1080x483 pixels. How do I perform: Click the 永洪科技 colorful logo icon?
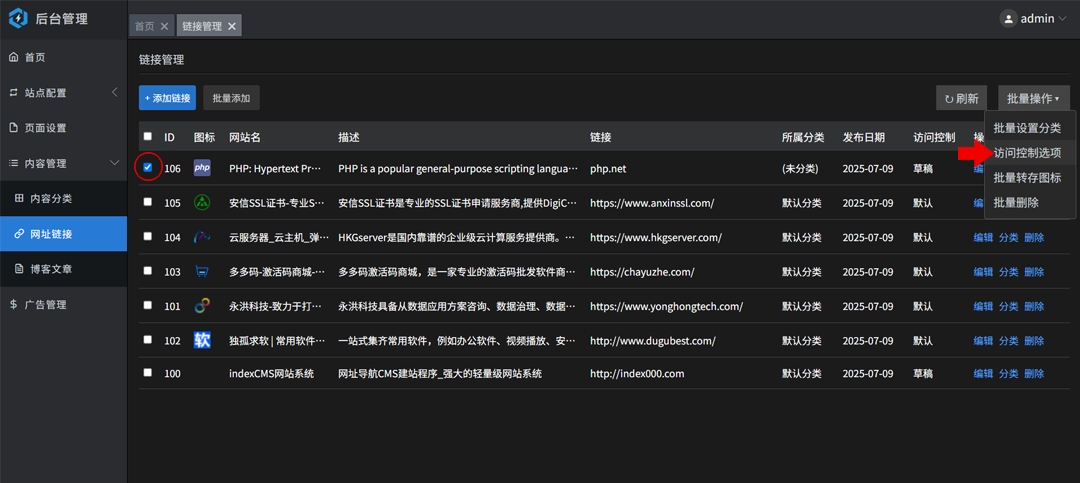(202, 306)
